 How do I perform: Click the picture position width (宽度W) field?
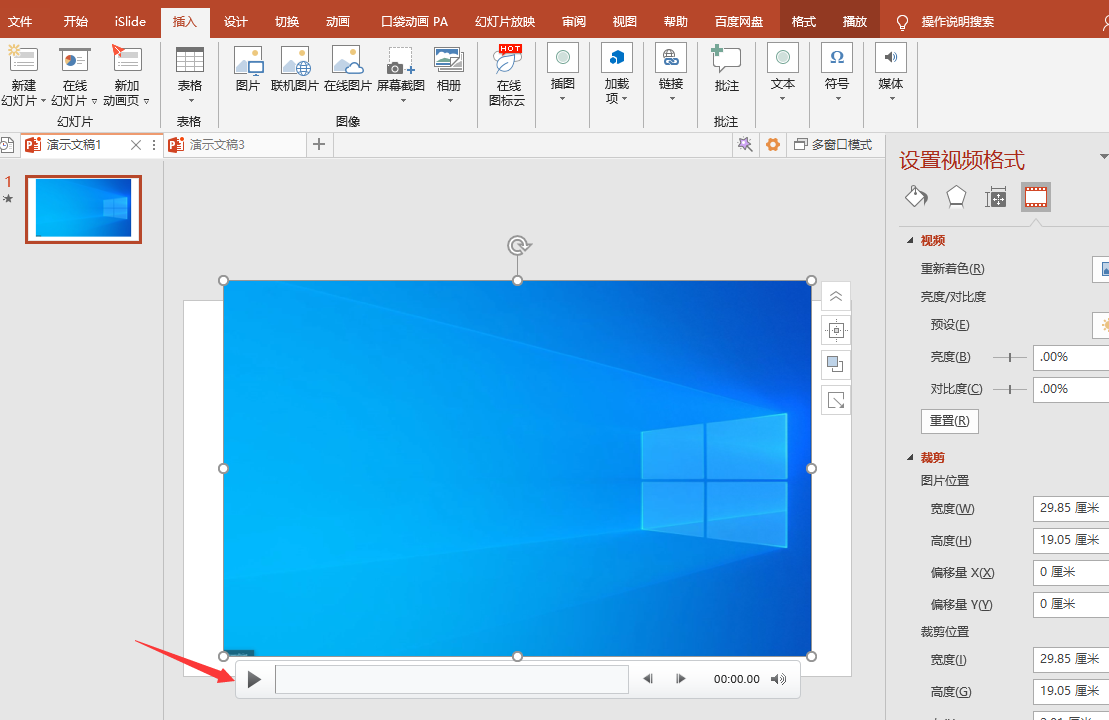tap(1071, 509)
